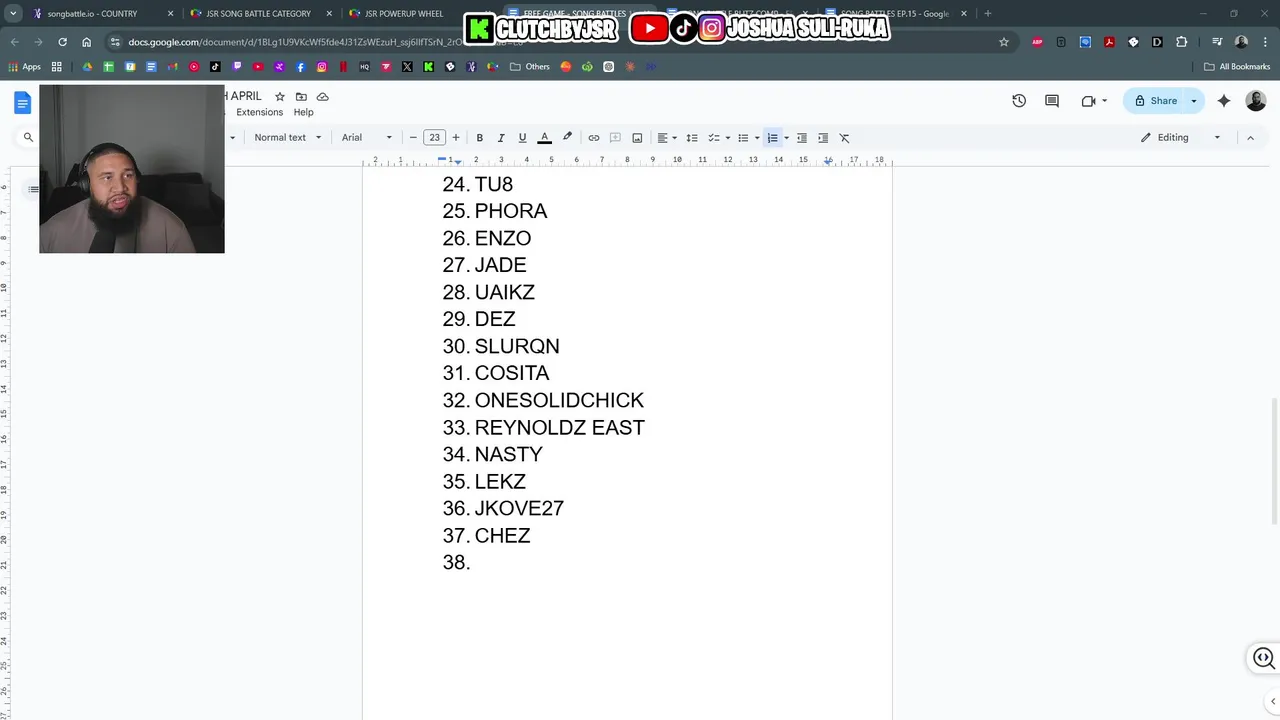Click the increase indent icon
The height and width of the screenshot is (720, 1280).
[823, 138]
